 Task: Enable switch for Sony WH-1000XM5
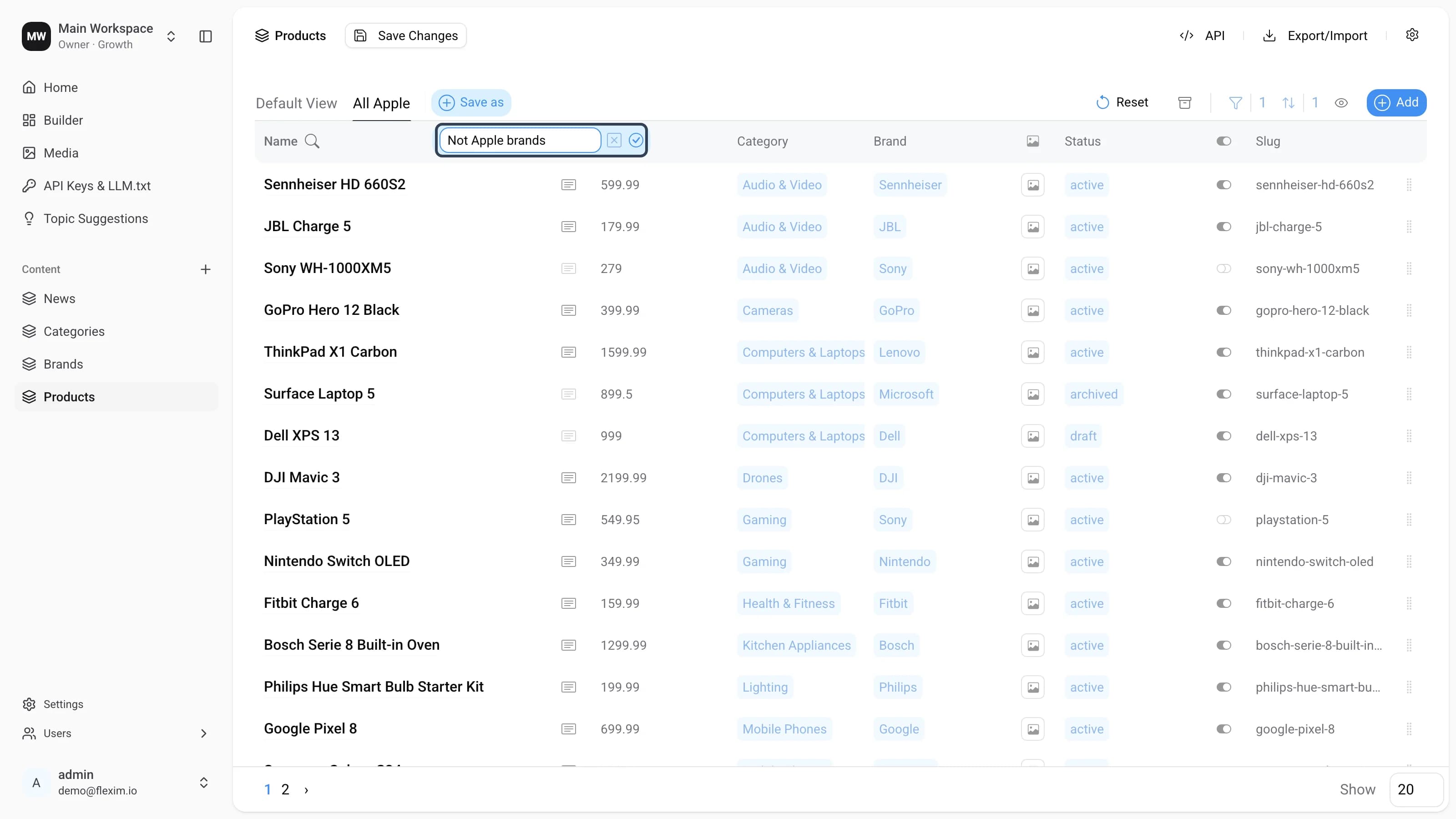pyautogui.click(x=1223, y=268)
